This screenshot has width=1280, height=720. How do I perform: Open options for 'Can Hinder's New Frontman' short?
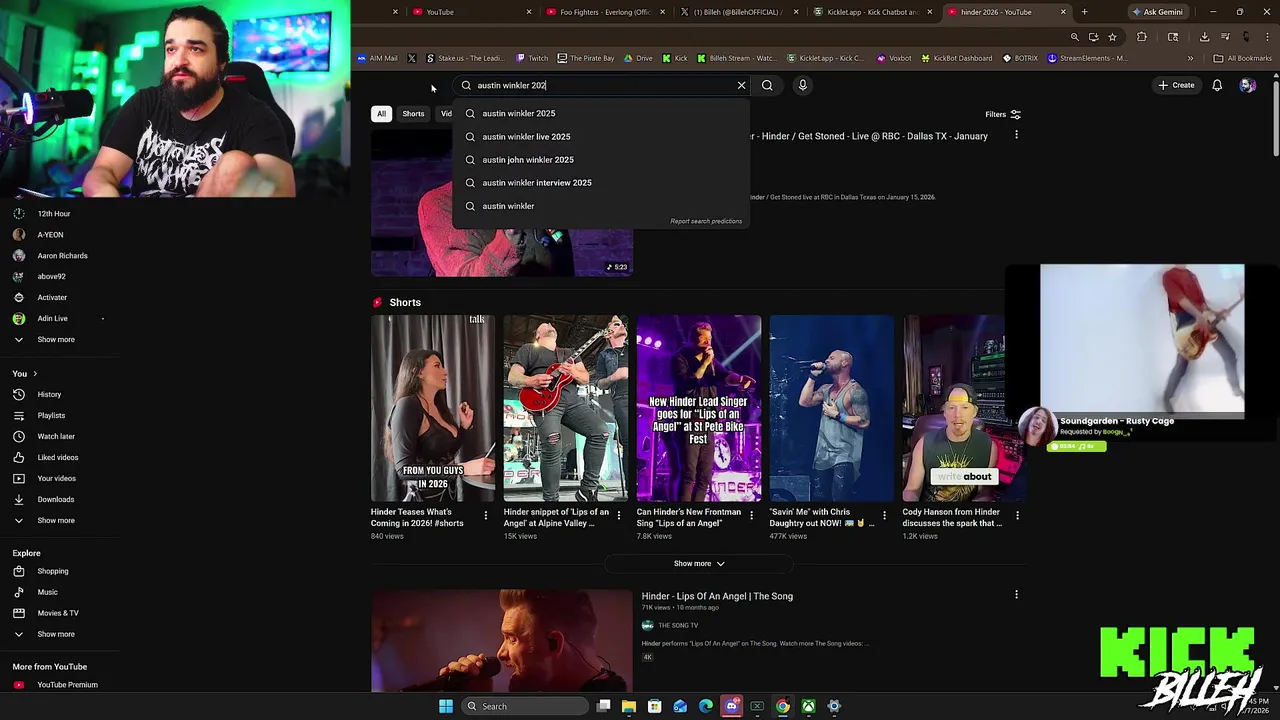tap(751, 516)
